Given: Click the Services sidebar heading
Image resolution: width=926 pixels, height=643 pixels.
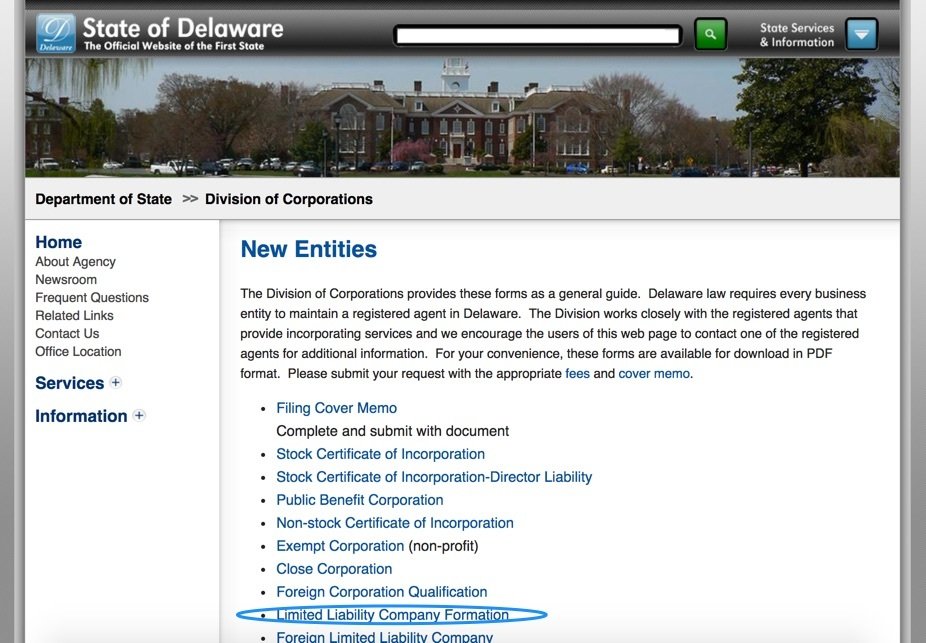Looking at the screenshot, I should [x=70, y=383].
